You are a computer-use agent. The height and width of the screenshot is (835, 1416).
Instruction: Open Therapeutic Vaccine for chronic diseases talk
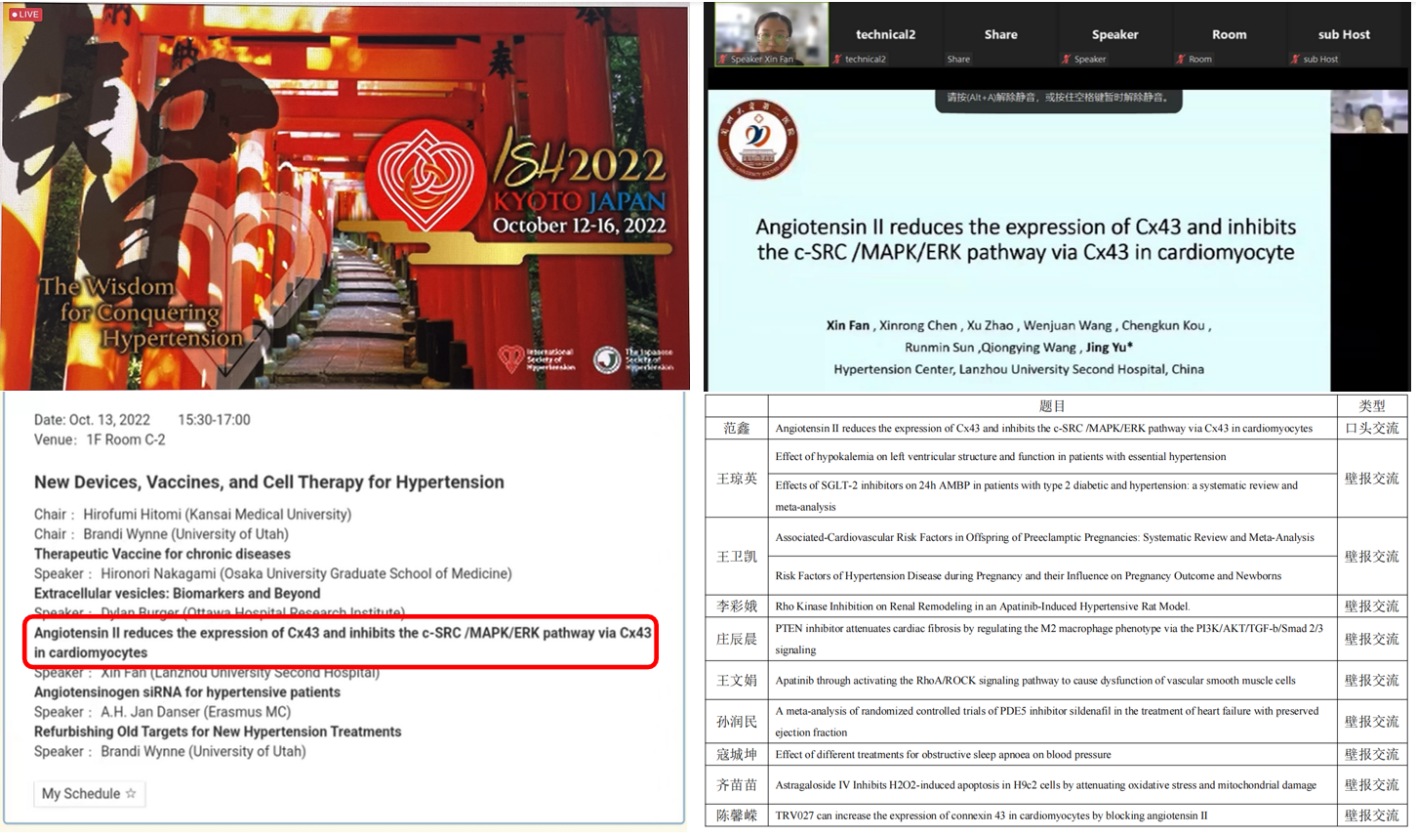point(162,554)
